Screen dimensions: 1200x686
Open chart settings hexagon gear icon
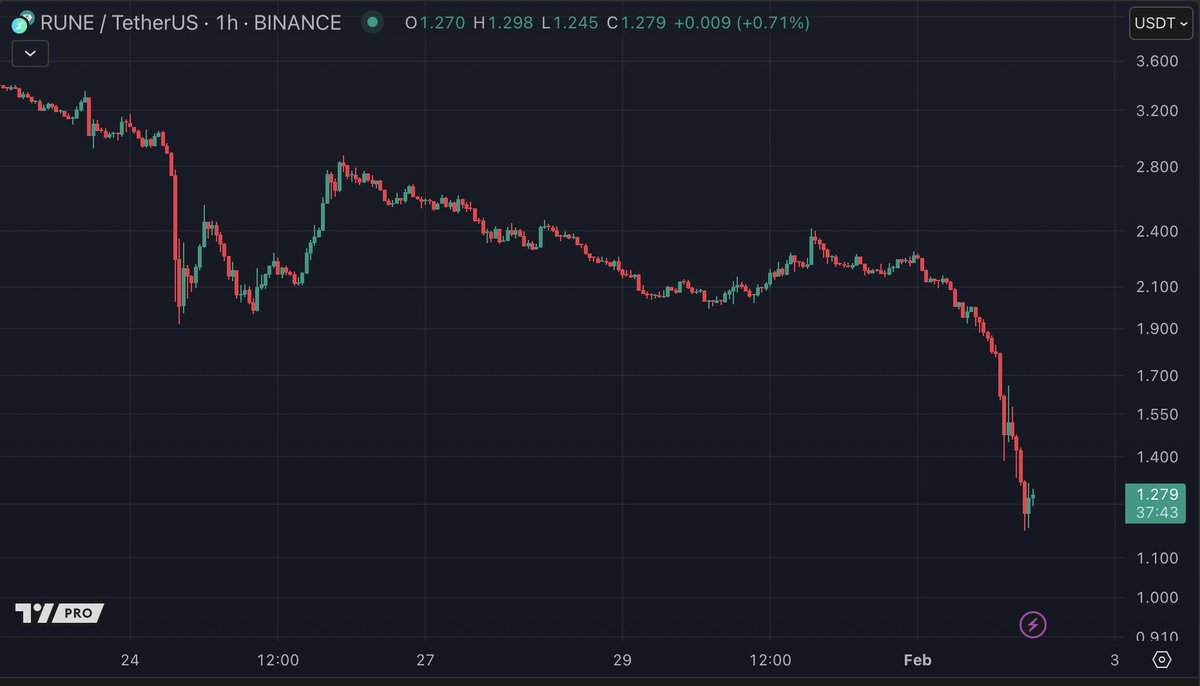[1161, 660]
